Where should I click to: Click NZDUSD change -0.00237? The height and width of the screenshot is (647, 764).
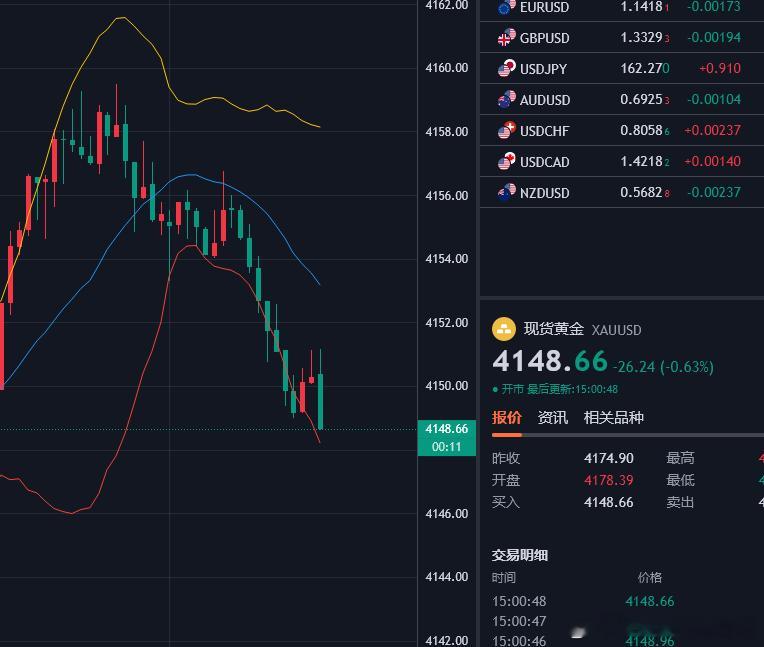point(714,192)
